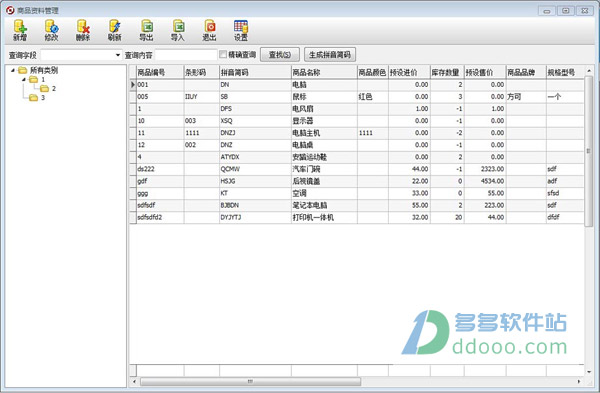
Task: Open the 设置 (Settings) toolbar icon
Action: [241, 30]
